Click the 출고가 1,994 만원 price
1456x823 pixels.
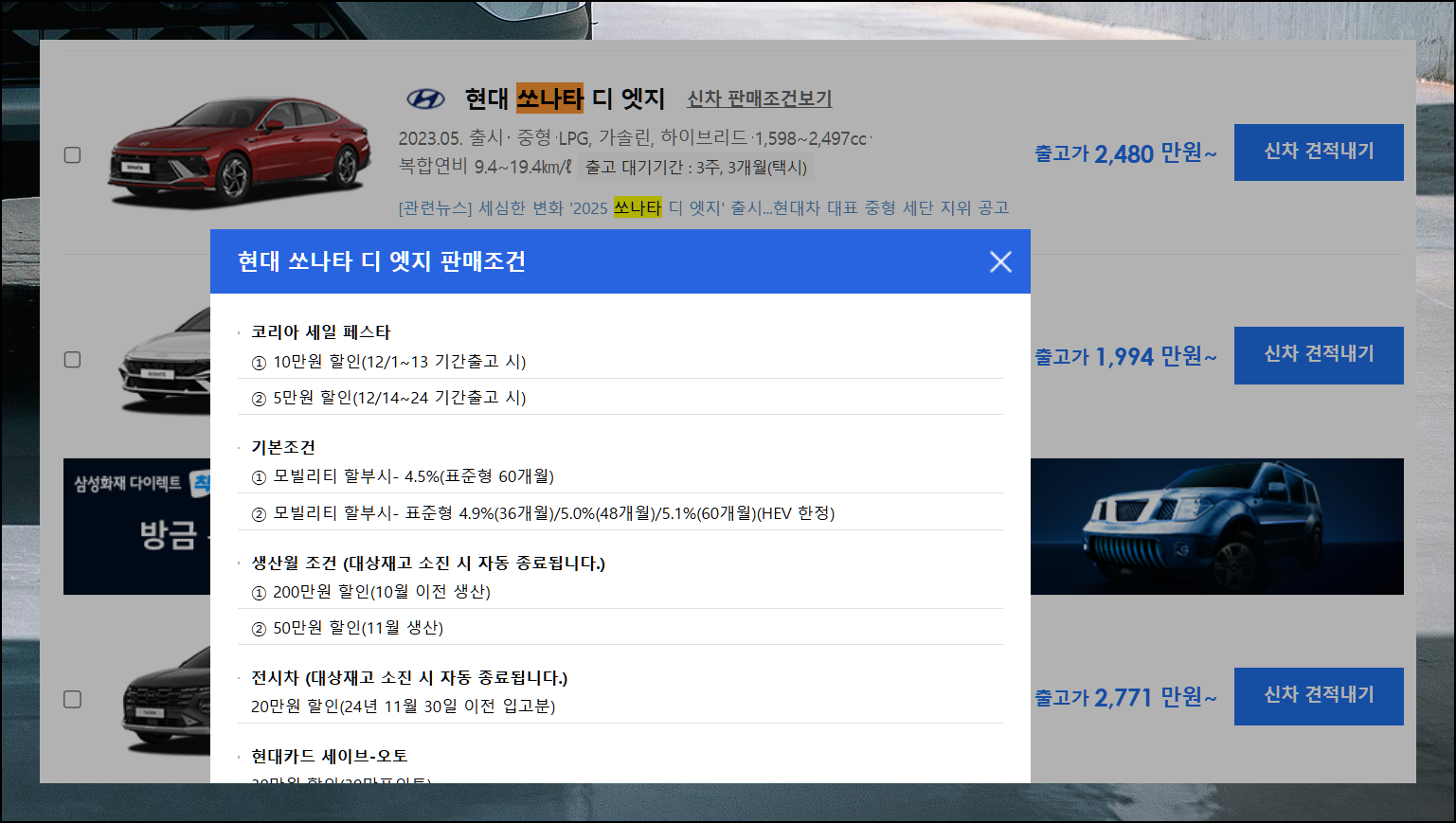coord(1125,357)
